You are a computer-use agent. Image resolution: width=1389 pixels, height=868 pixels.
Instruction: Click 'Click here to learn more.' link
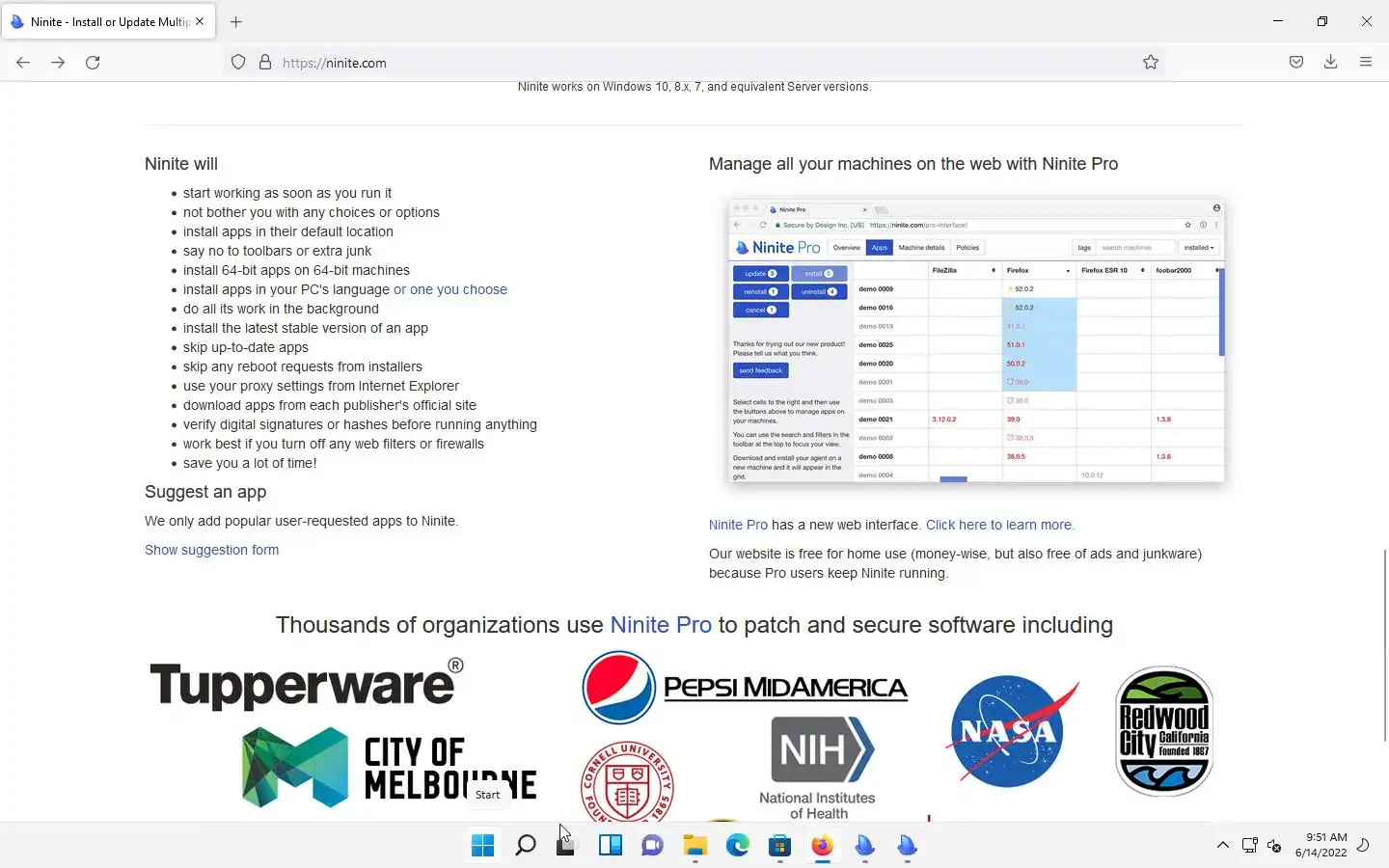click(1000, 525)
